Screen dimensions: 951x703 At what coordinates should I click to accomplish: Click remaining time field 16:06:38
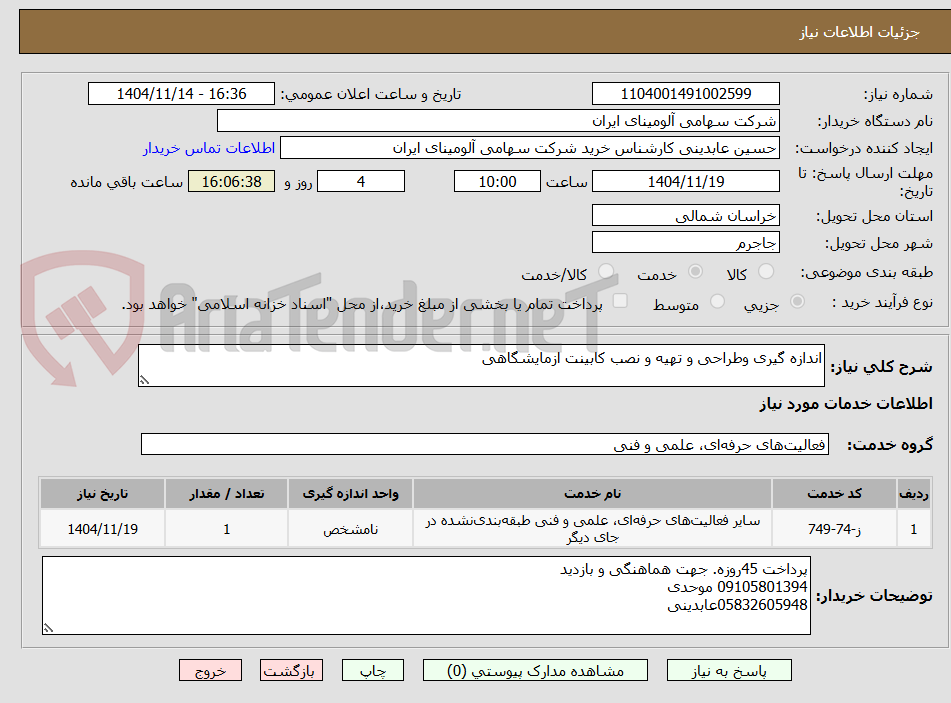coord(231,181)
